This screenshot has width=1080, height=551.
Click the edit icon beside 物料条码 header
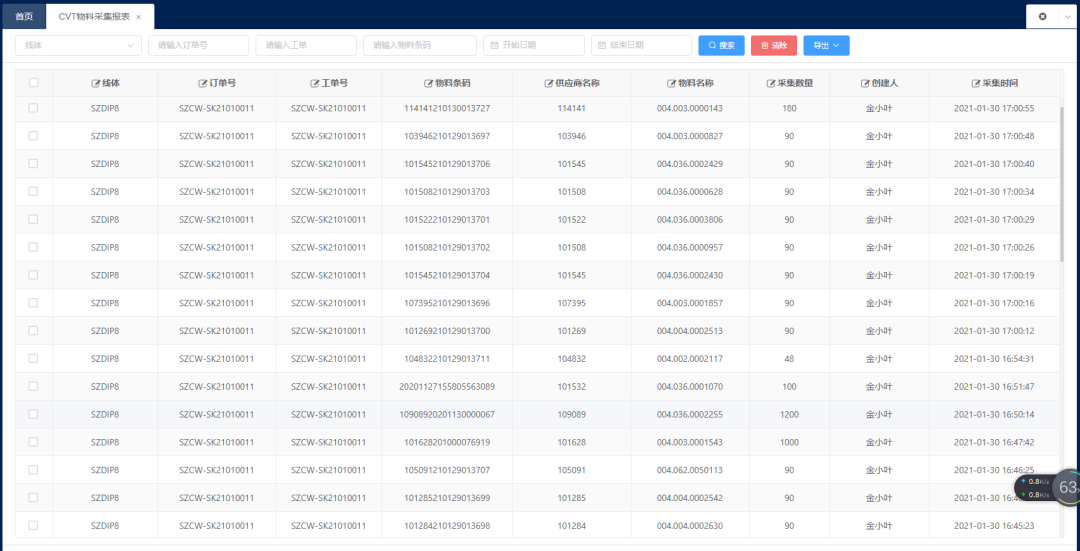[429, 83]
